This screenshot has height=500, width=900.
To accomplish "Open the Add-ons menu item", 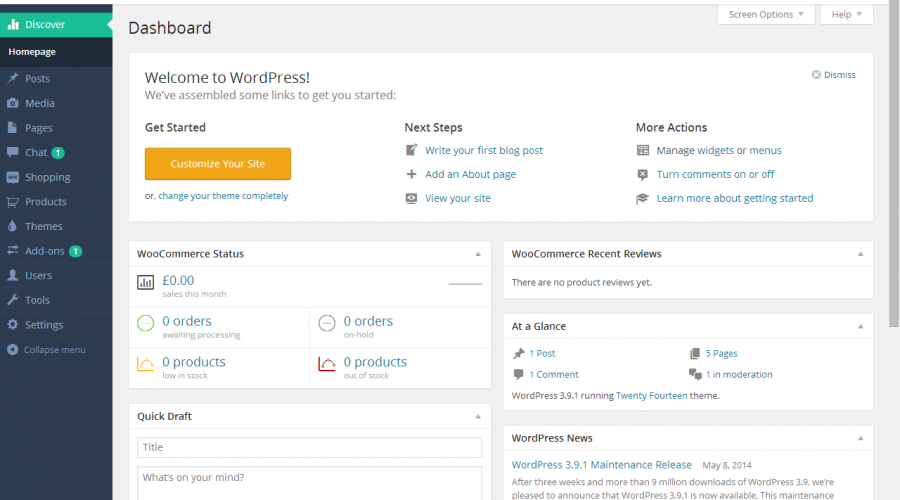I will 44,251.
